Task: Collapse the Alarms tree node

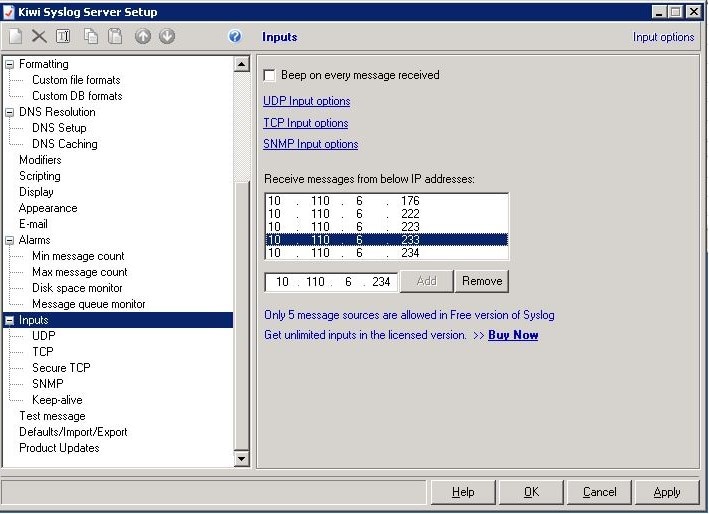Action: tap(9, 240)
